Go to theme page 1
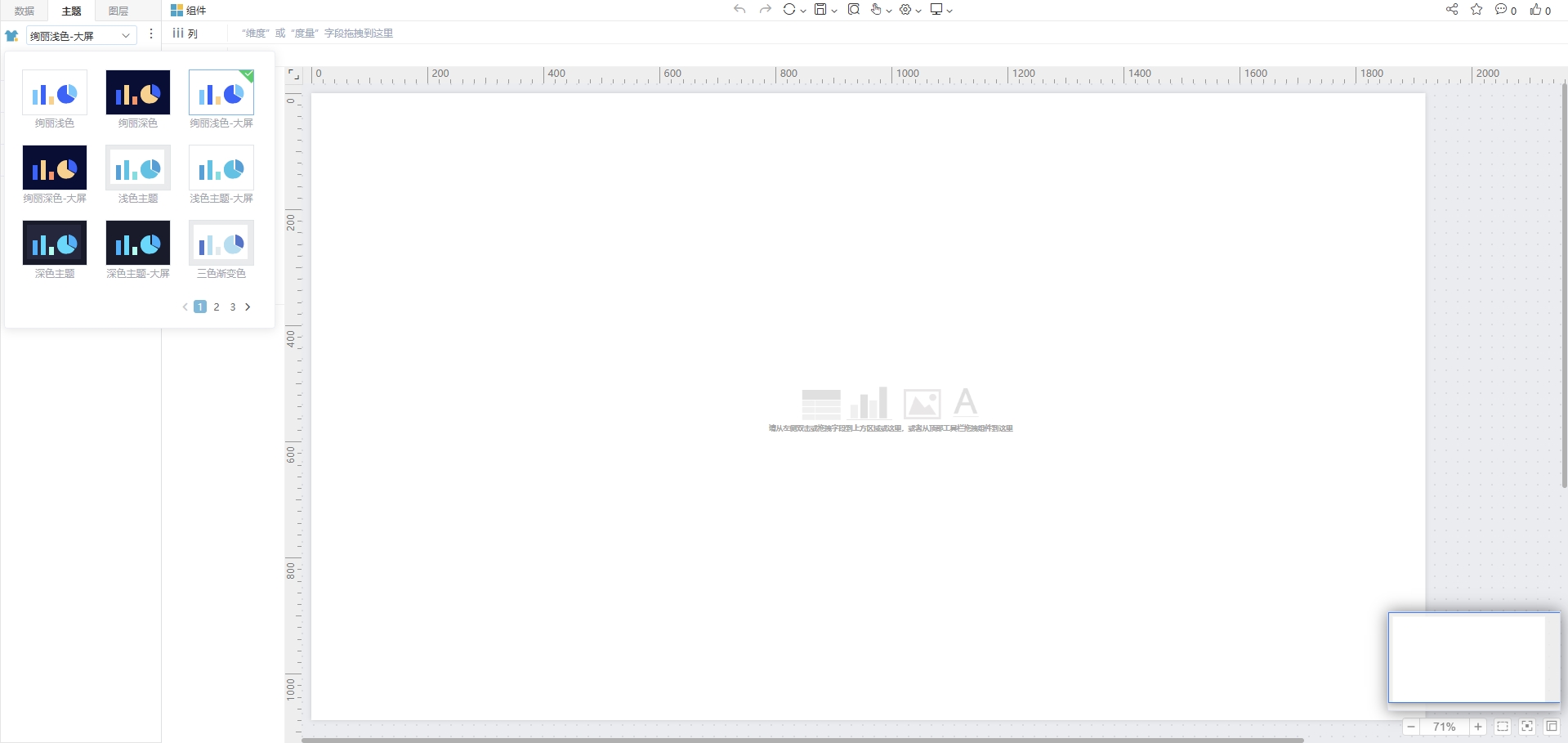The image size is (1568, 743). (200, 307)
